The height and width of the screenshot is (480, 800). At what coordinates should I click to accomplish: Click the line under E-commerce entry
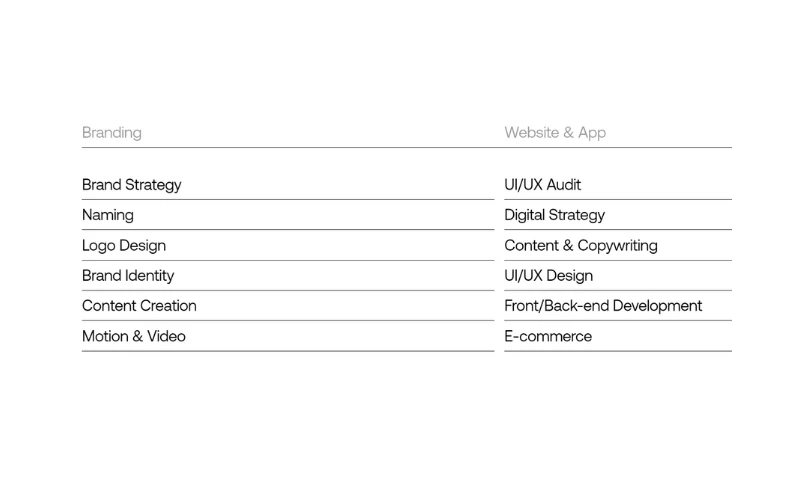click(x=618, y=351)
